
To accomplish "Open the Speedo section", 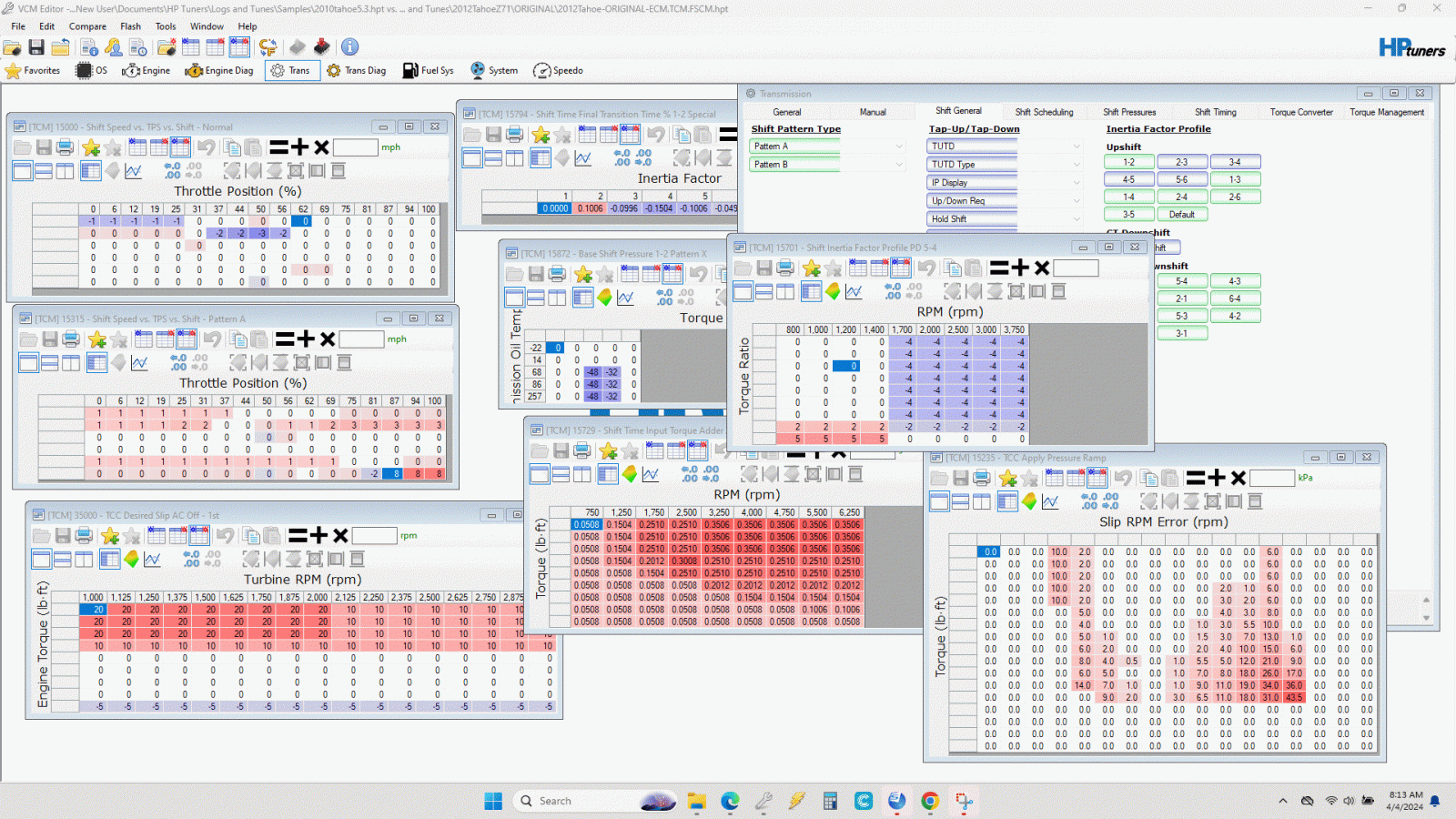I will coord(559,70).
